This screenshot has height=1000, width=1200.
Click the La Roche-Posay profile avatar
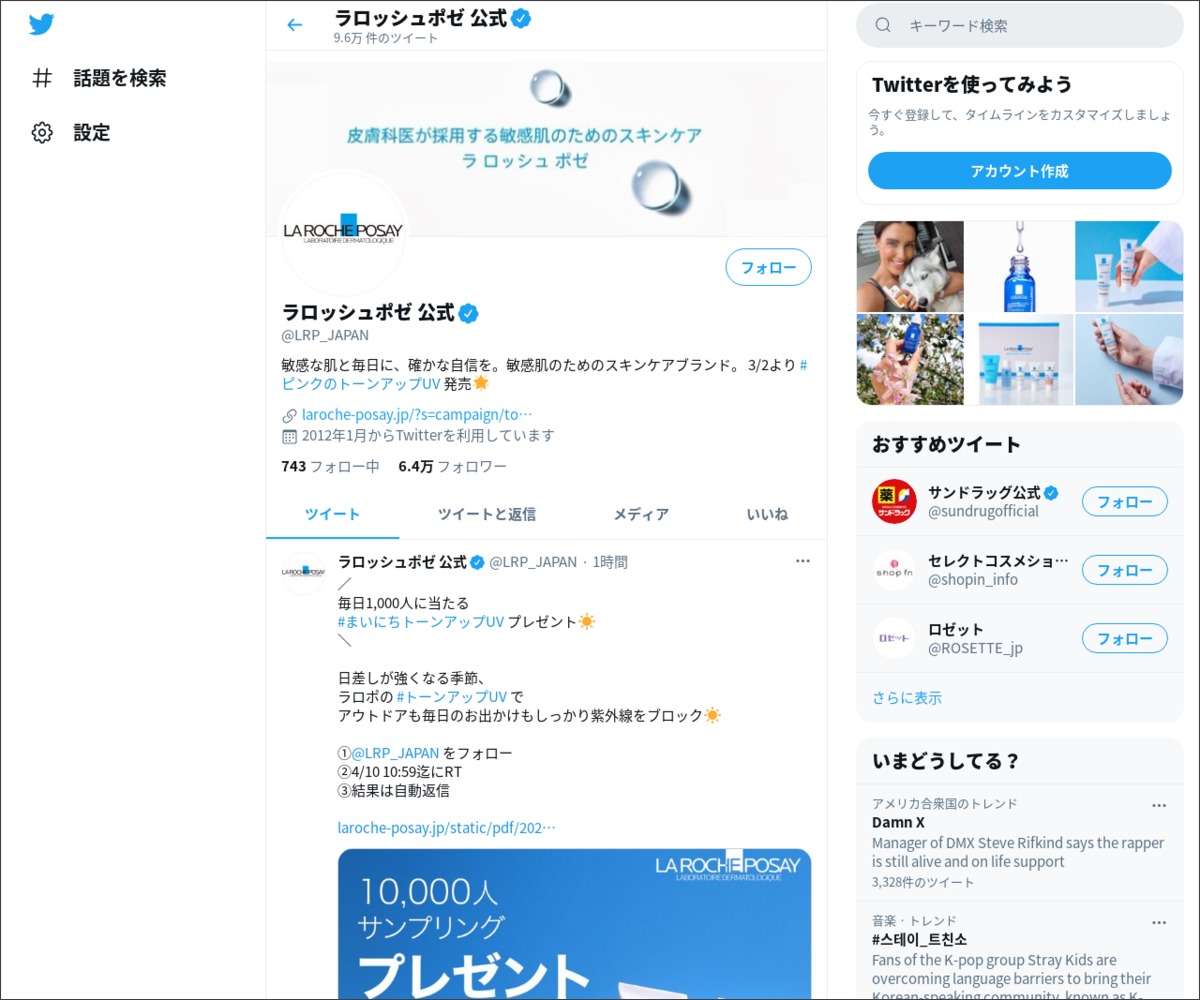(344, 234)
